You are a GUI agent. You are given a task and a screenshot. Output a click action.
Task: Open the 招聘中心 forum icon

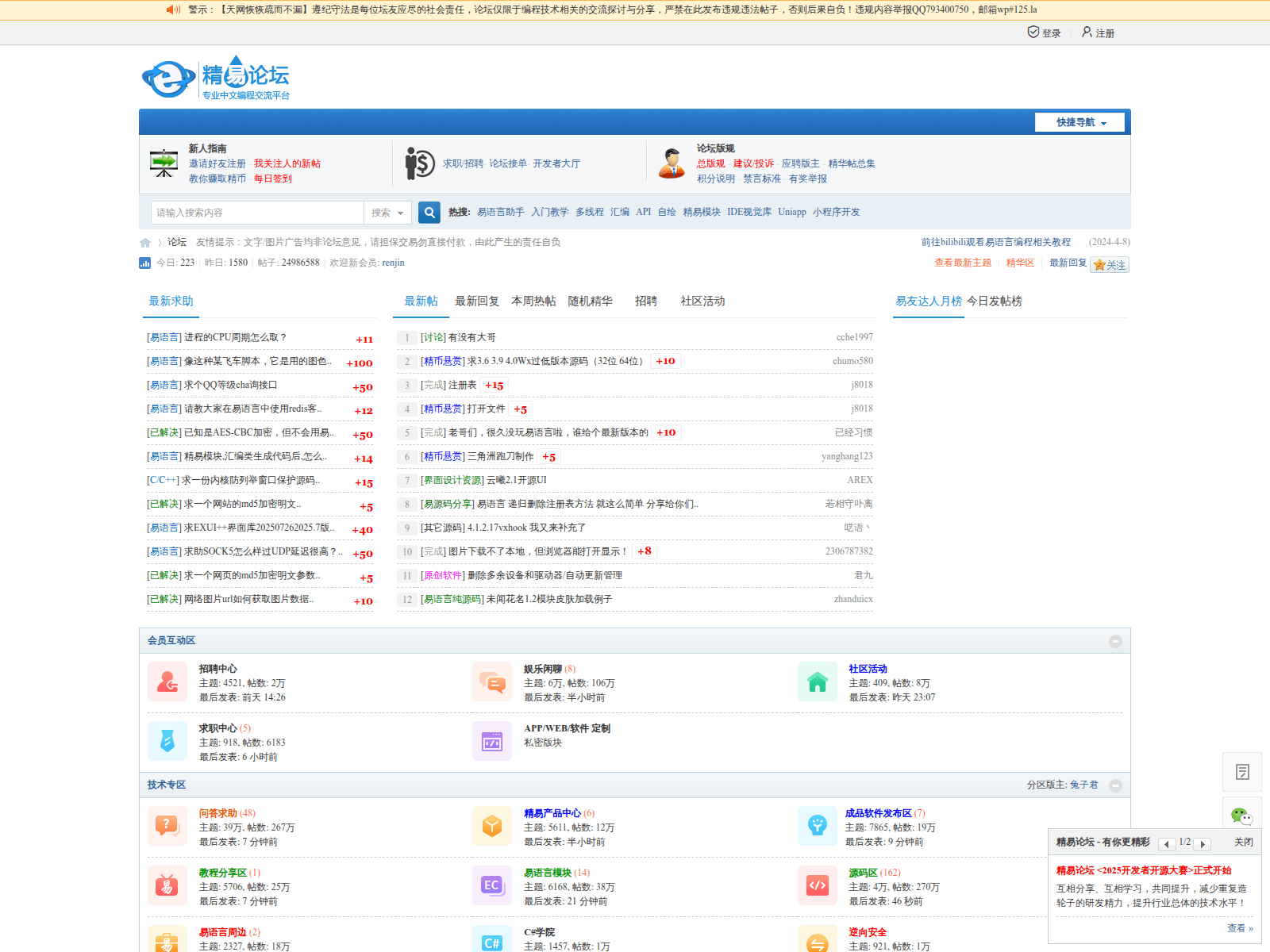point(167,682)
